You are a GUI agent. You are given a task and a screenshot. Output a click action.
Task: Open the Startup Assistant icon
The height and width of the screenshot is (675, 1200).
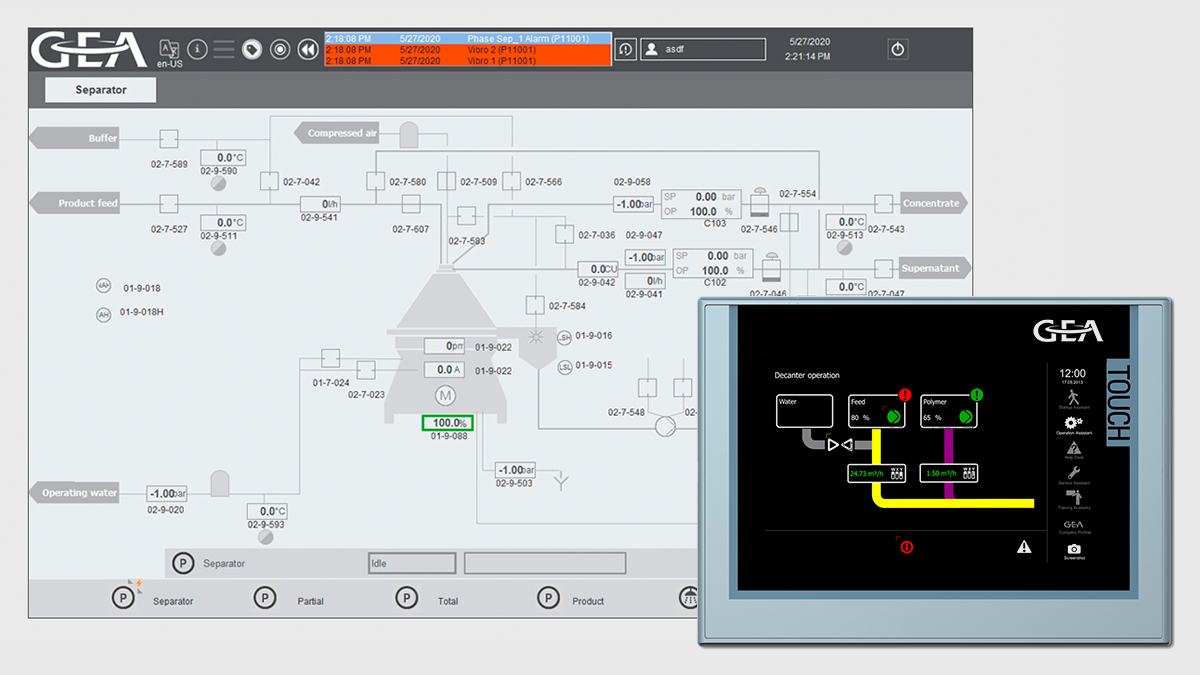[x=1073, y=398]
